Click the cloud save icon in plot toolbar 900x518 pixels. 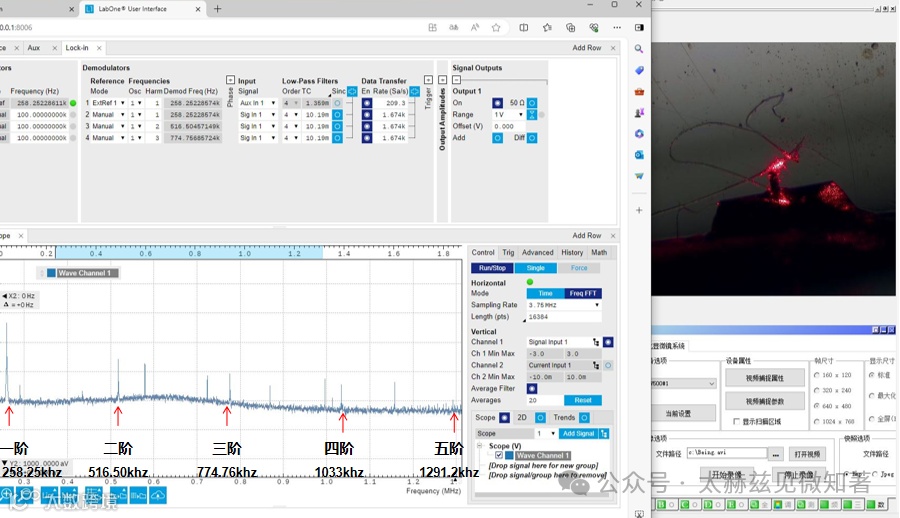158,495
